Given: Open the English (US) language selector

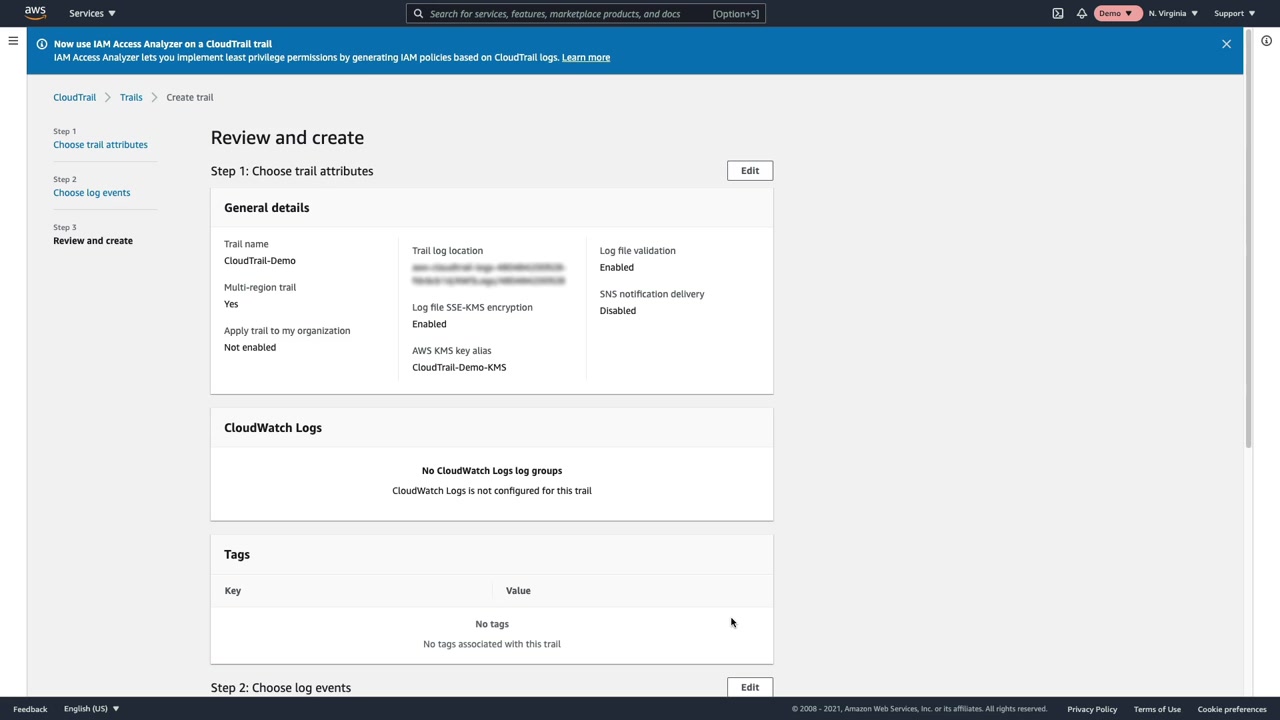Looking at the screenshot, I should [91, 709].
